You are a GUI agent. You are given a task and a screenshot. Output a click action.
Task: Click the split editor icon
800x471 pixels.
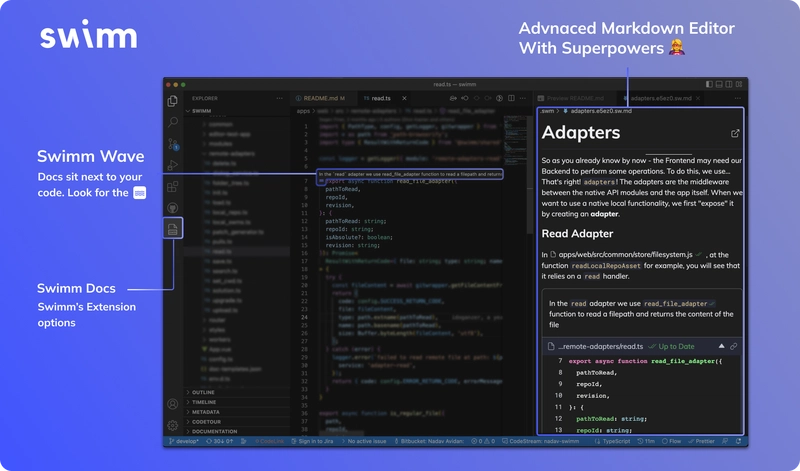click(511, 98)
